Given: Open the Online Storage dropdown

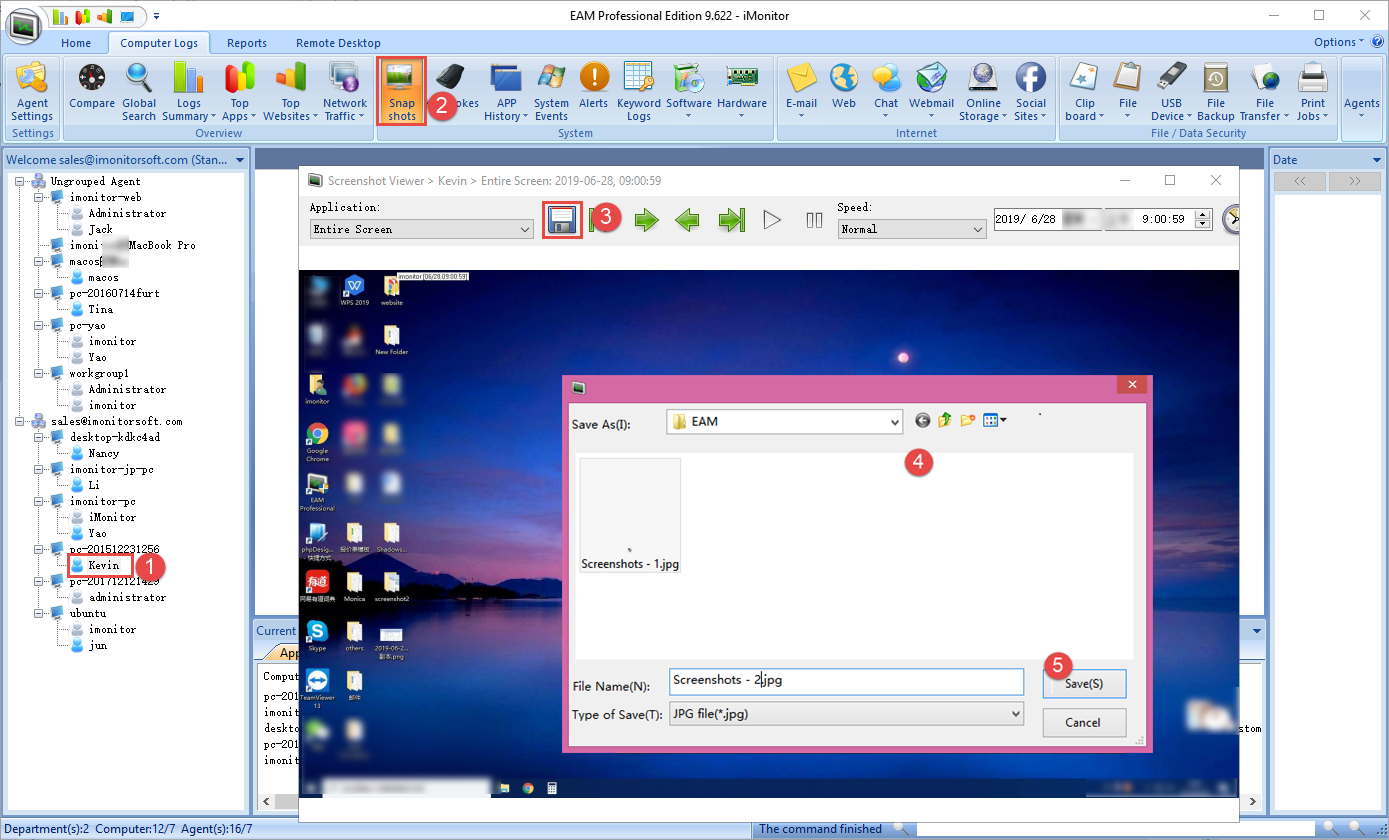Looking at the screenshot, I should [x=983, y=110].
